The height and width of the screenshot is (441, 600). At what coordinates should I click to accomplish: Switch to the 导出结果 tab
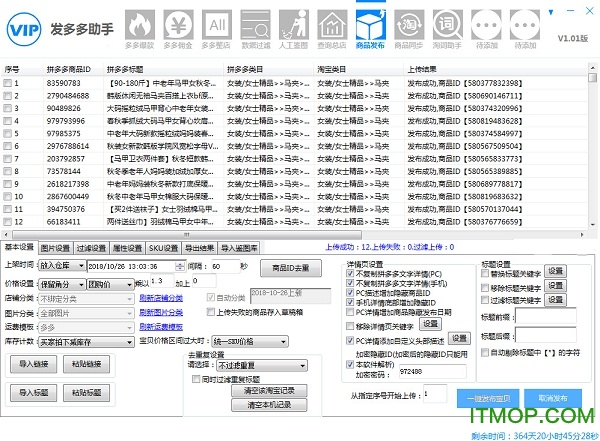199,248
